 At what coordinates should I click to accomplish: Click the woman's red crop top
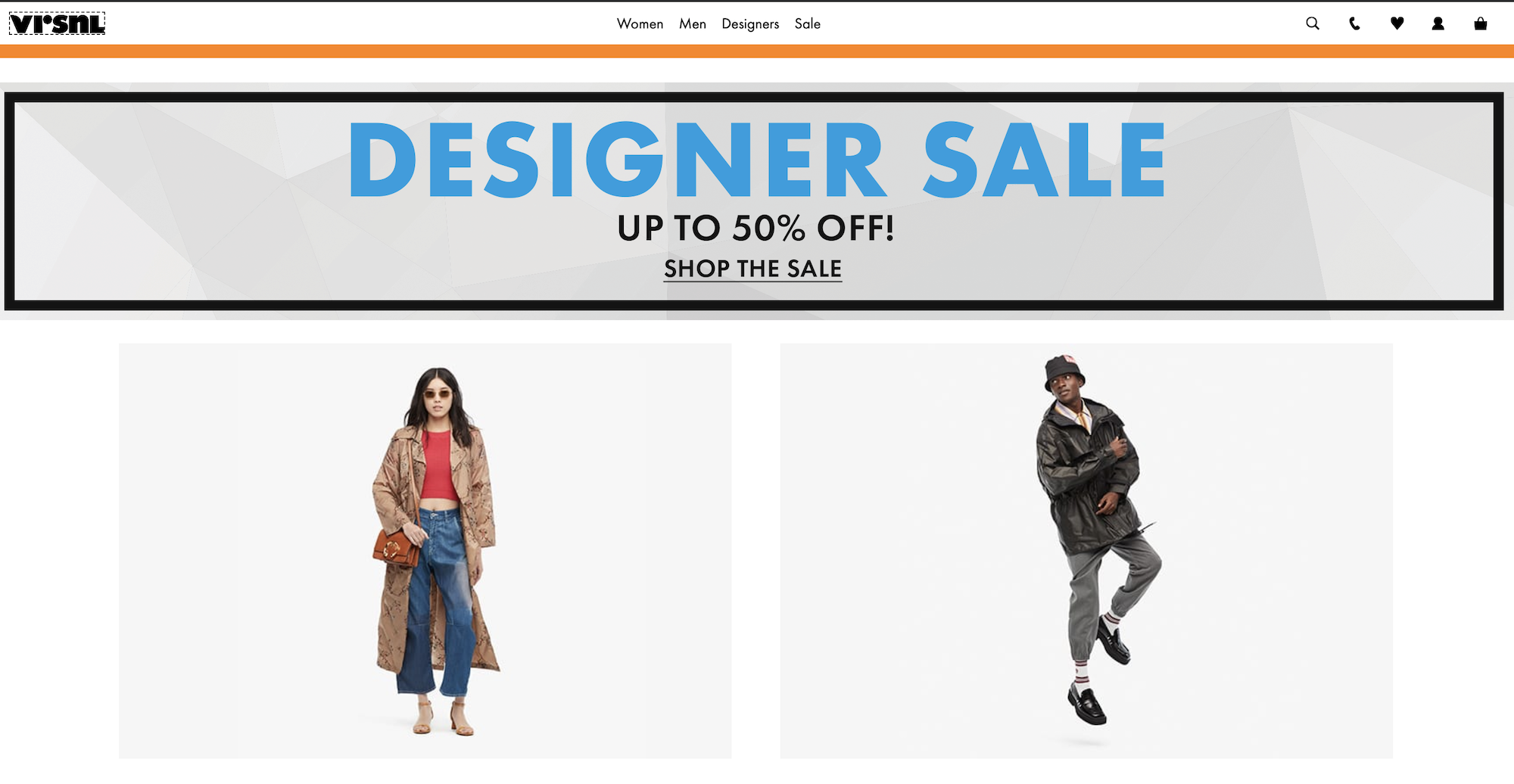coord(440,465)
